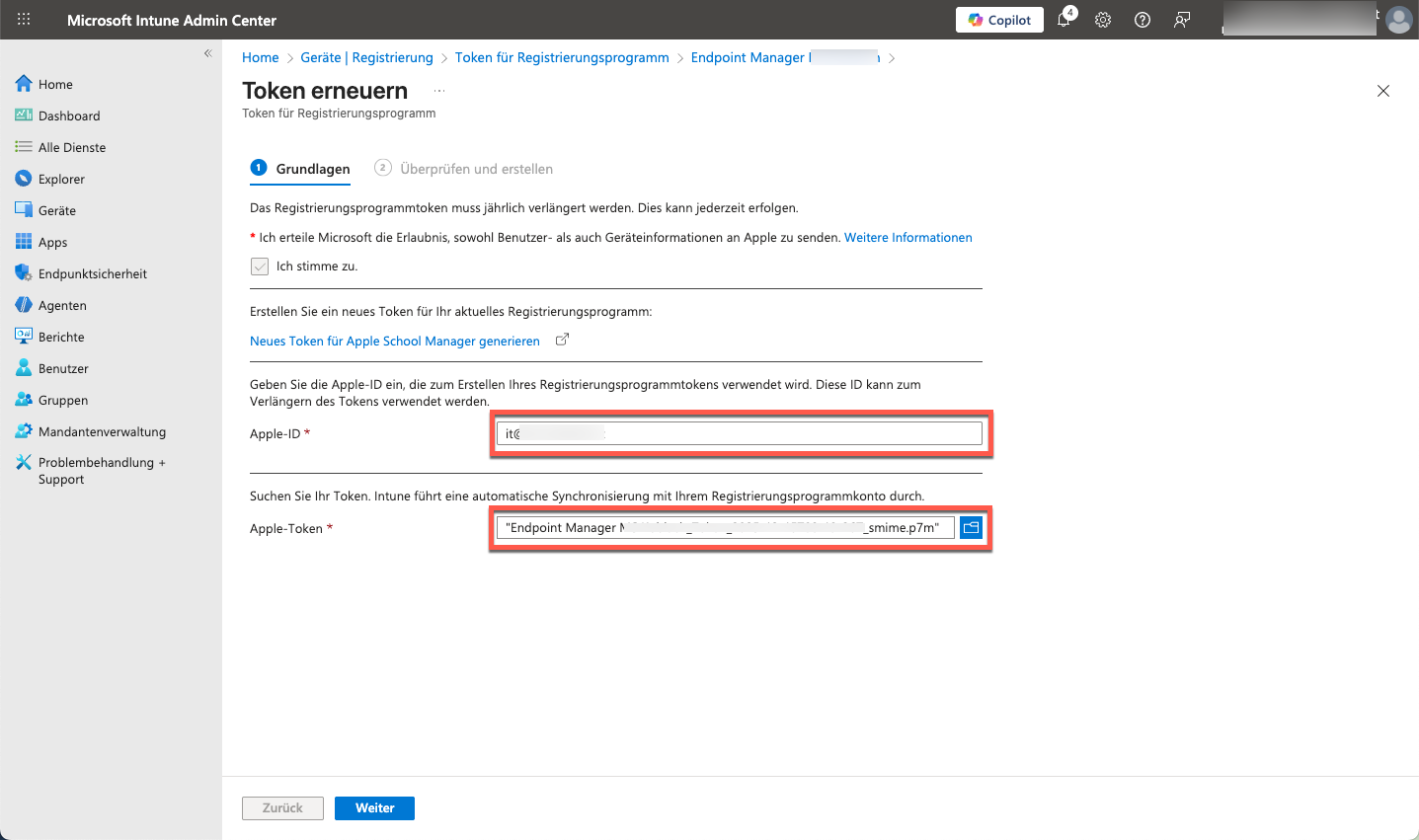
Task: Open the ellipsis menu beside Token erneuern
Action: click(439, 91)
